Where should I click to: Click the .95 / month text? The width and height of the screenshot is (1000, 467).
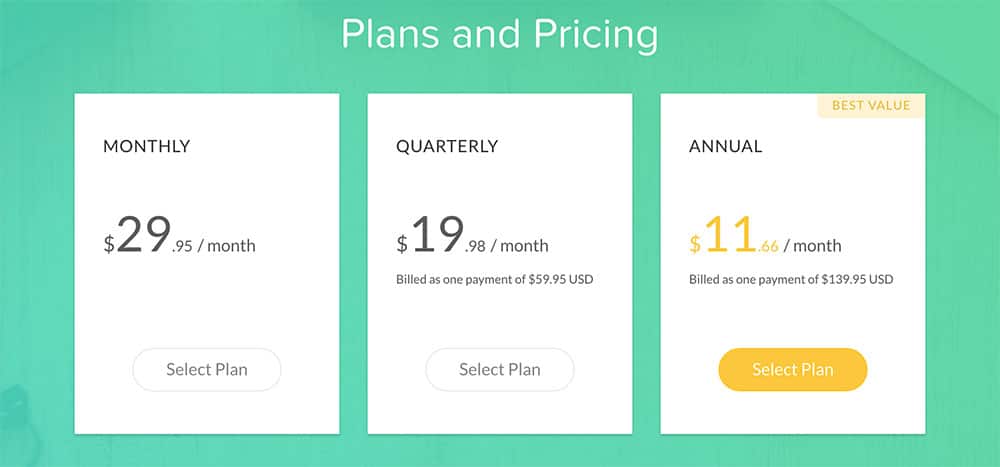pyautogui.click(x=214, y=246)
